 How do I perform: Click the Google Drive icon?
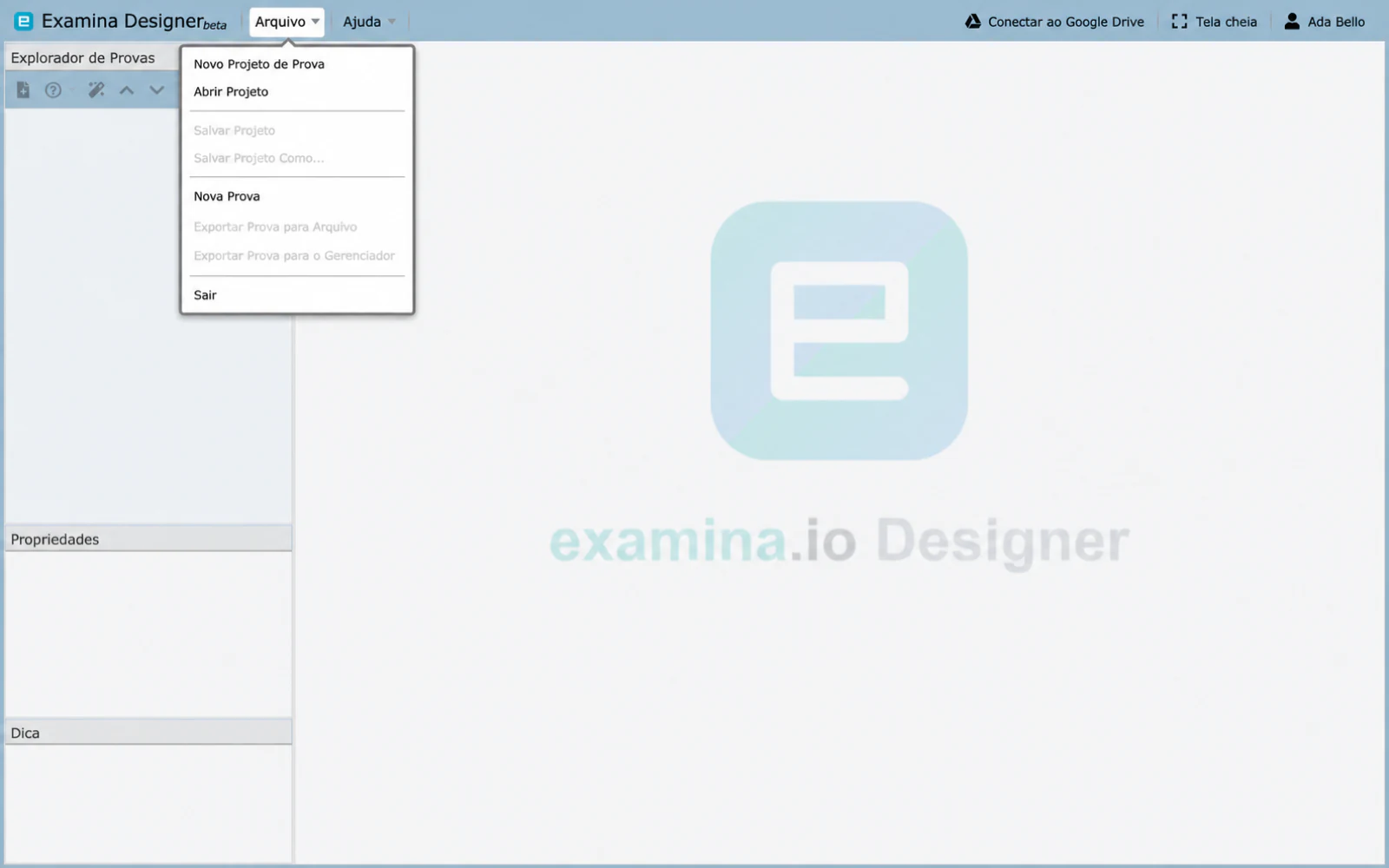point(973,21)
